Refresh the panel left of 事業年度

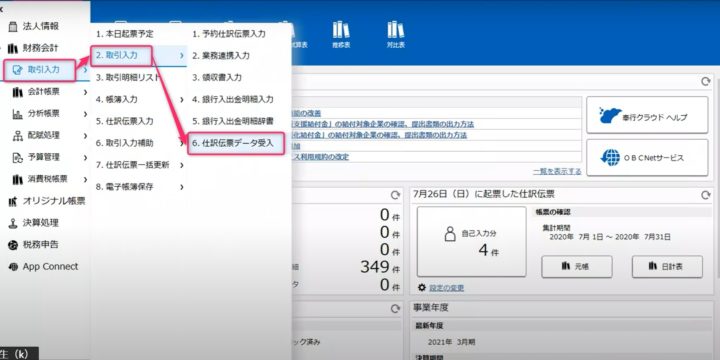click(x=395, y=309)
